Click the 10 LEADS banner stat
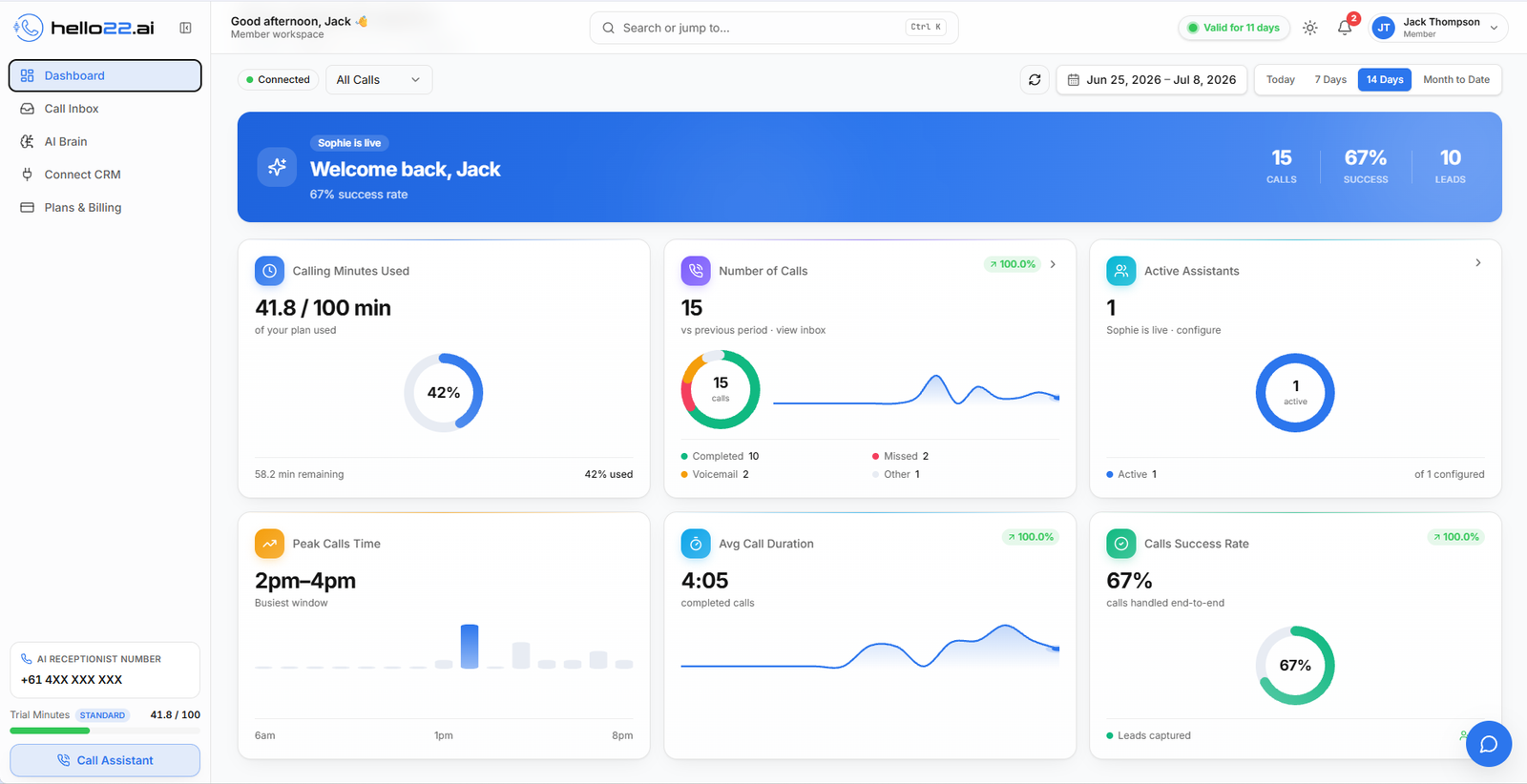The width and height of the screenshot is (1527, 784). [1451, 166]
